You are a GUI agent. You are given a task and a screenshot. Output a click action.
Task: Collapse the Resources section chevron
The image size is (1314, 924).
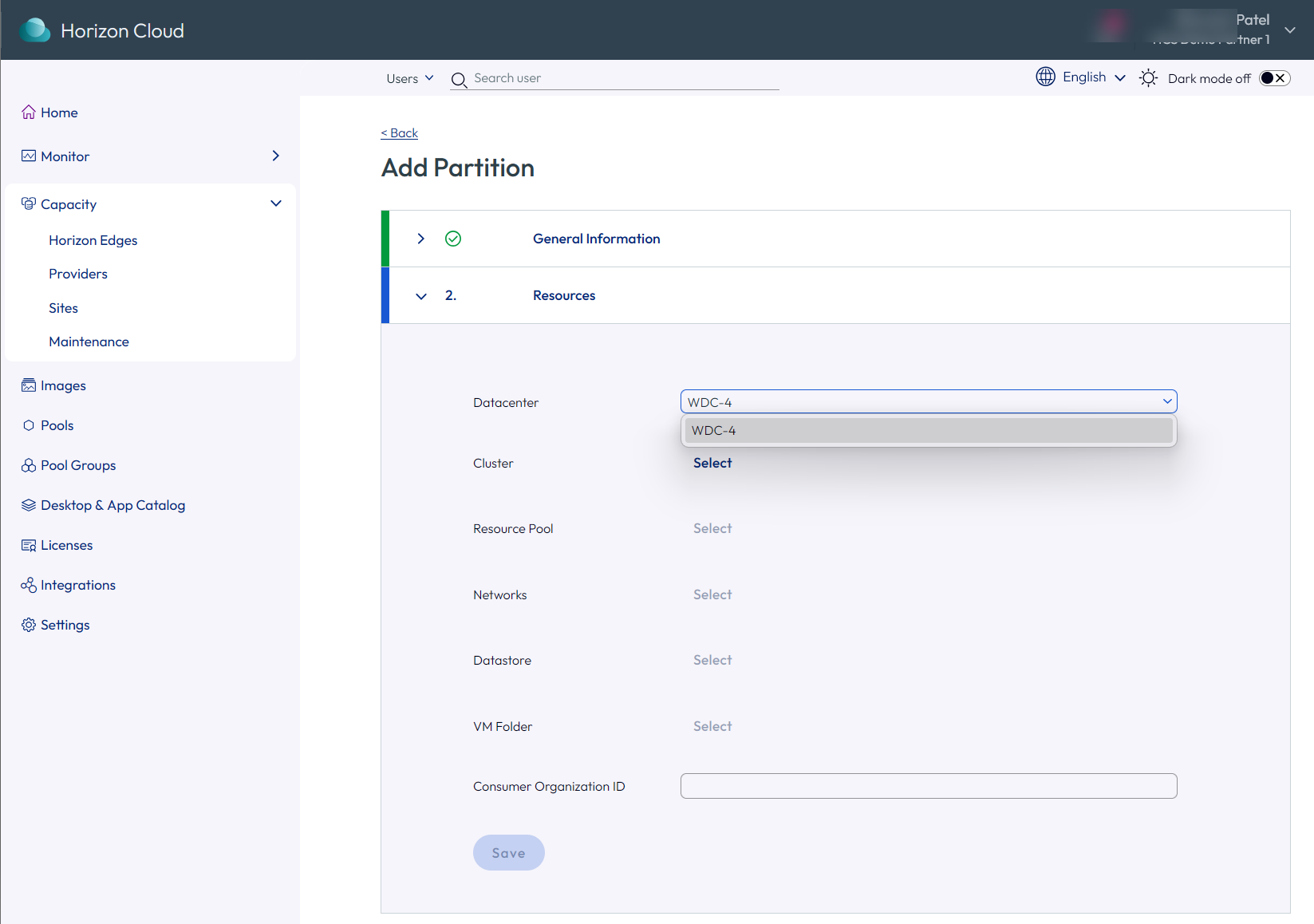(x=421, y=296)
